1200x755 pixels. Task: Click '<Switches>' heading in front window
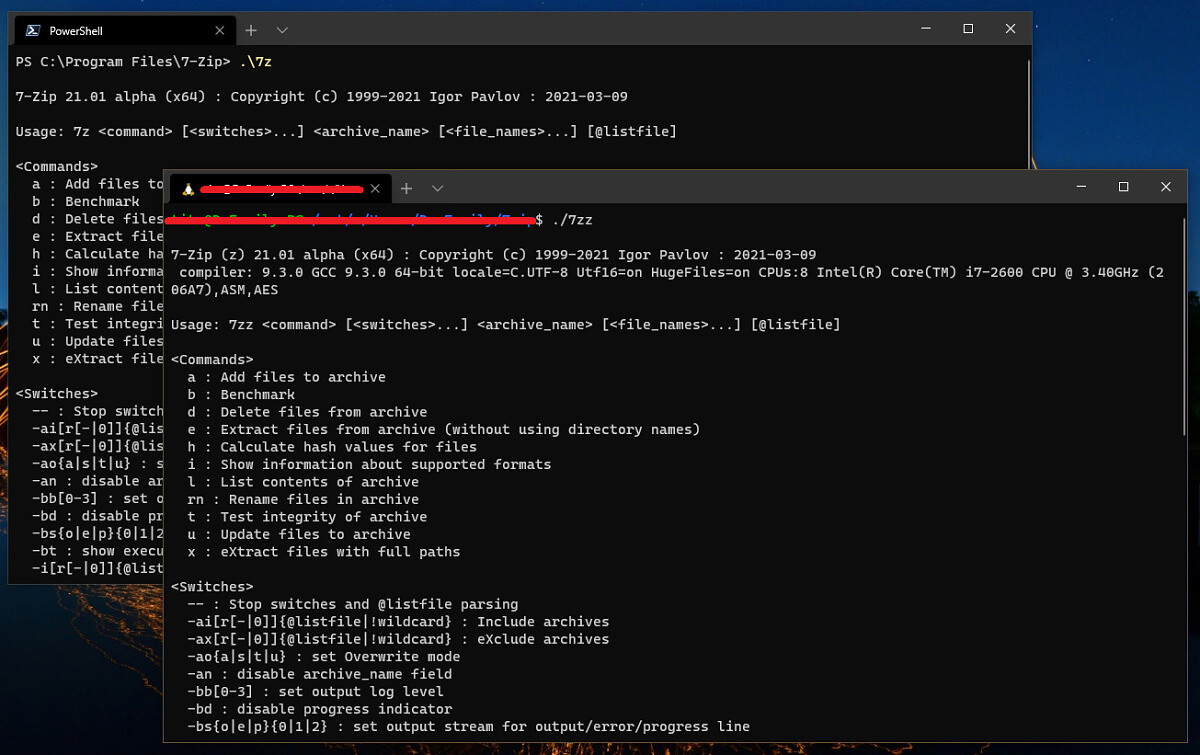click(212, 587)
